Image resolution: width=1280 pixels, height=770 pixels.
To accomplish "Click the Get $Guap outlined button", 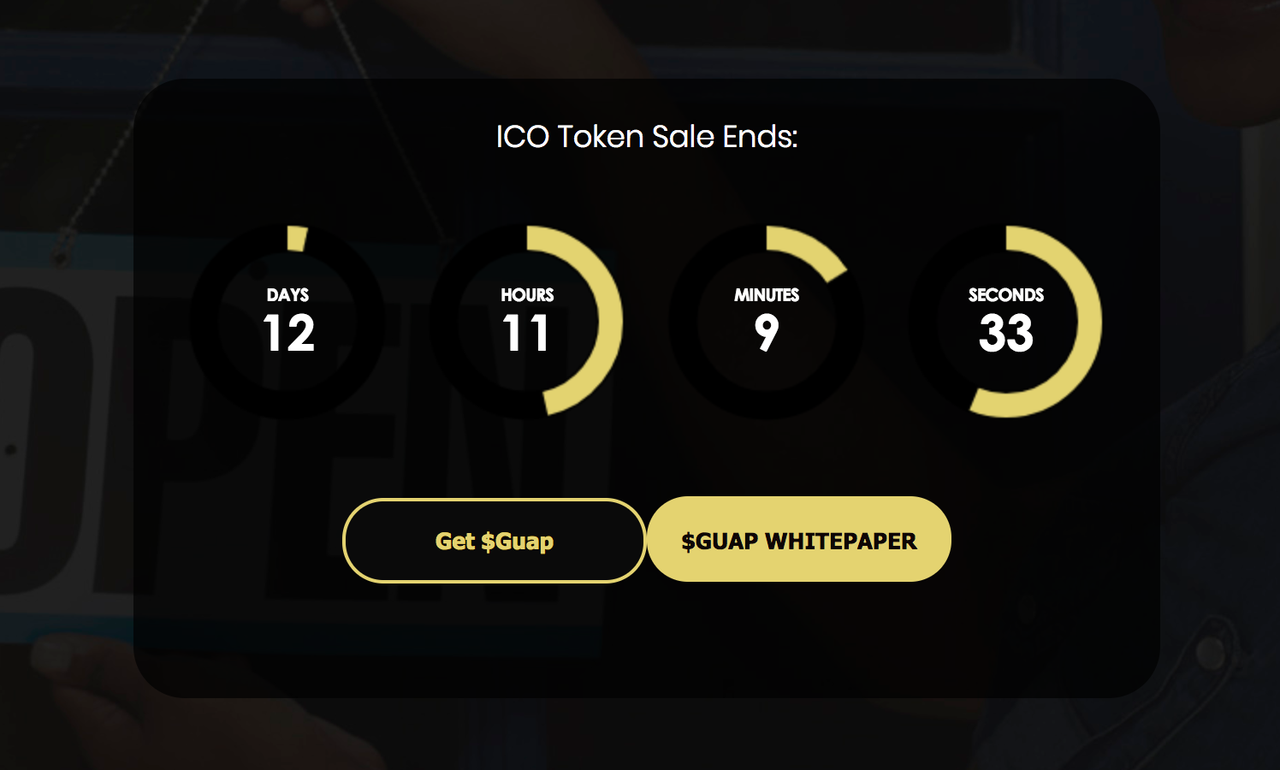I will (494, 540).
